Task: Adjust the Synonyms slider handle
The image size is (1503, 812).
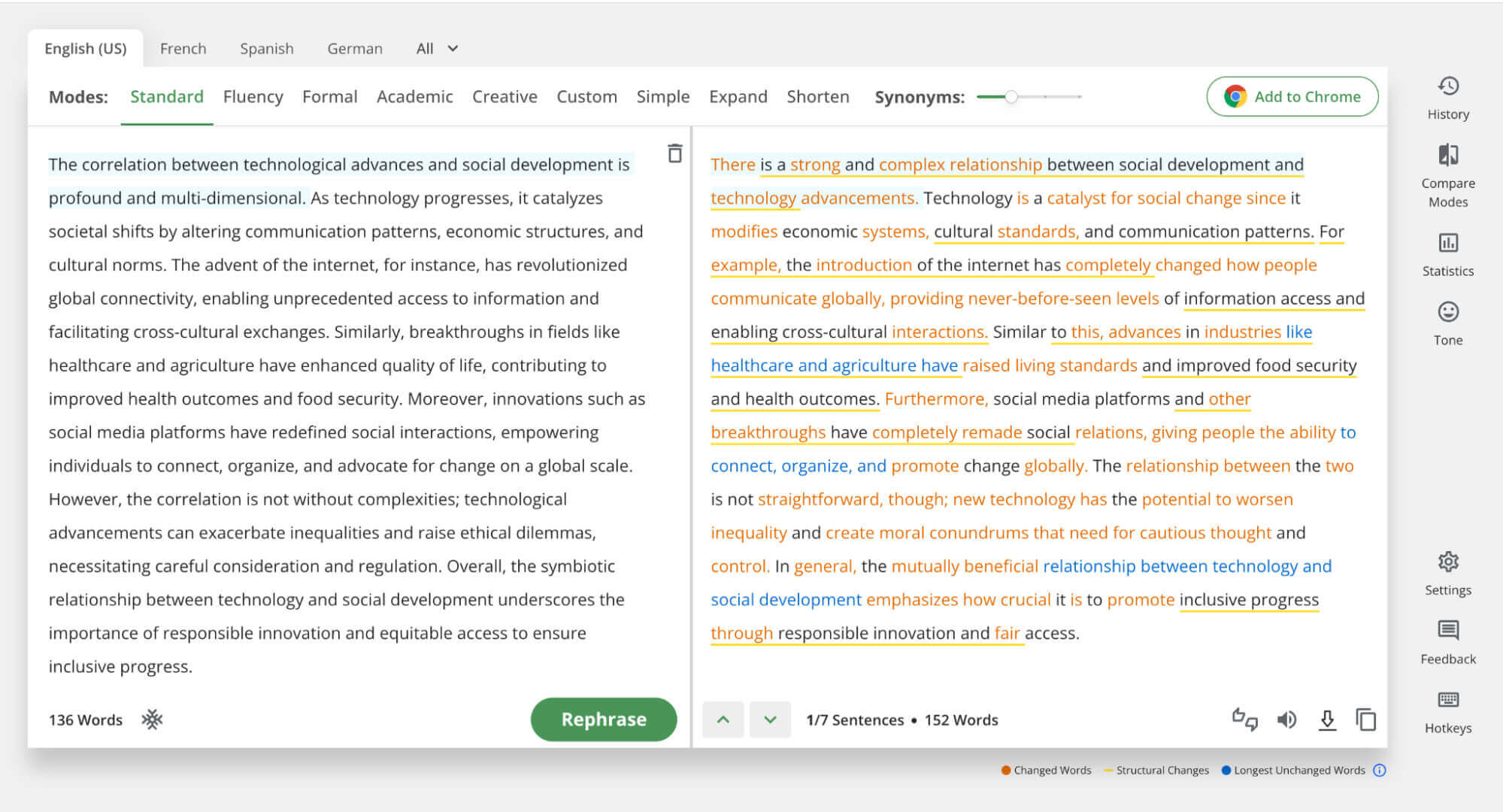Action: point(1011,97)
